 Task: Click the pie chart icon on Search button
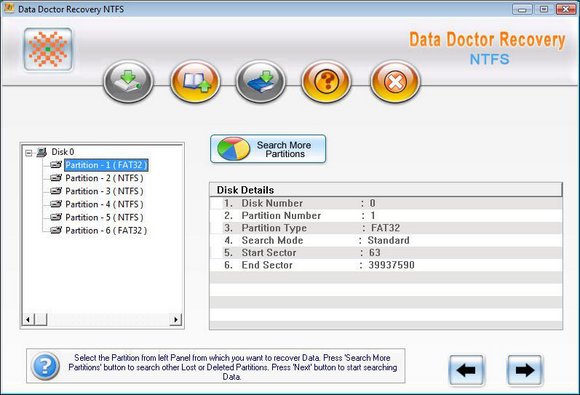[x=233, y=149]
